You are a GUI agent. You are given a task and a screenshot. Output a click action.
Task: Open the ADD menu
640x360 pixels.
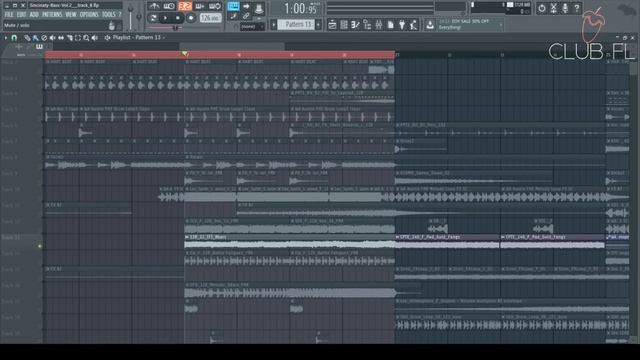click(34, 15)
